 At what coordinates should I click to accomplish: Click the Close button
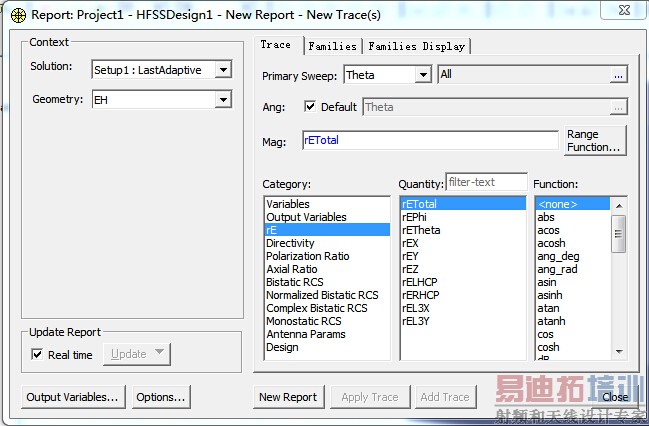pos(615,397)
